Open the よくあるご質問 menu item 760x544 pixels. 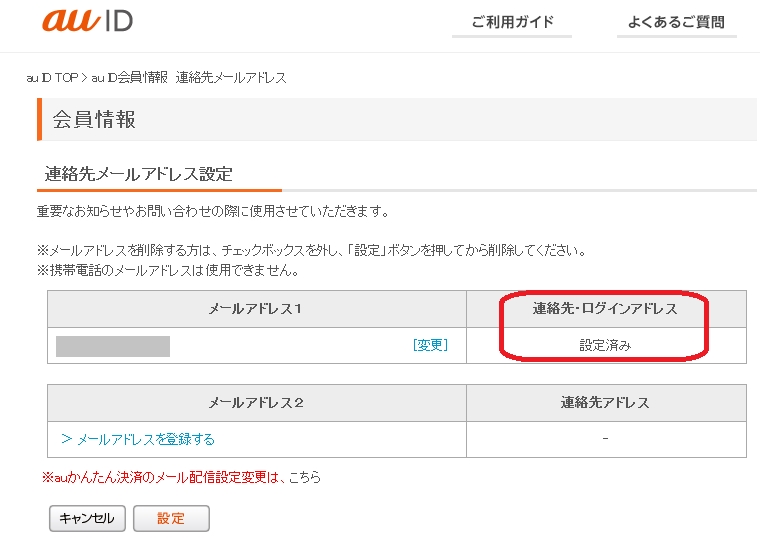click(676, 22)
